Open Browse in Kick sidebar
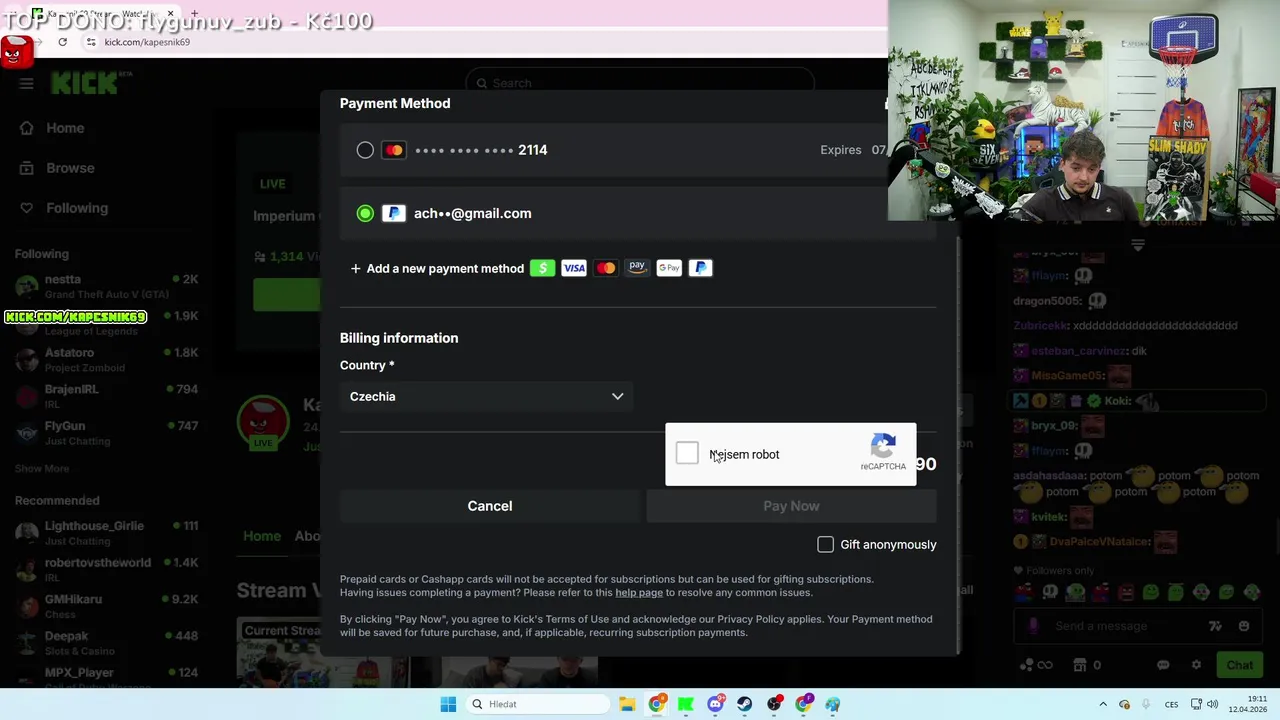The height and width of the screenshot is (720, 1280). tap(57, 168)
